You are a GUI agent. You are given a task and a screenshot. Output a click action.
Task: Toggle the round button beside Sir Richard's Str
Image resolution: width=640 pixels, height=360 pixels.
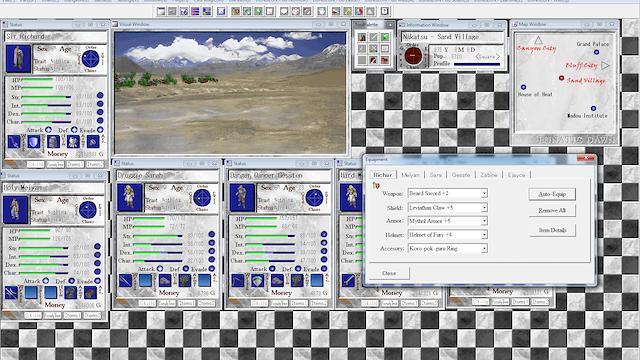pos(100,96)
